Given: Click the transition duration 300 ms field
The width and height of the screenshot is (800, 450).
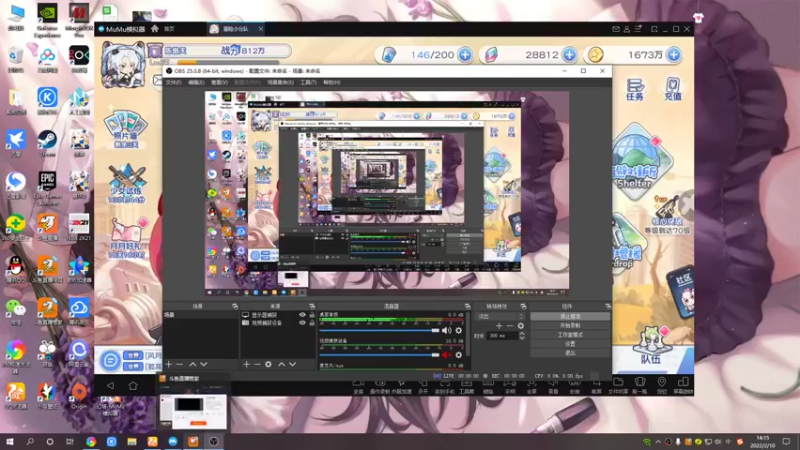Looking at the screenshot, I should (x=503, y=336).
